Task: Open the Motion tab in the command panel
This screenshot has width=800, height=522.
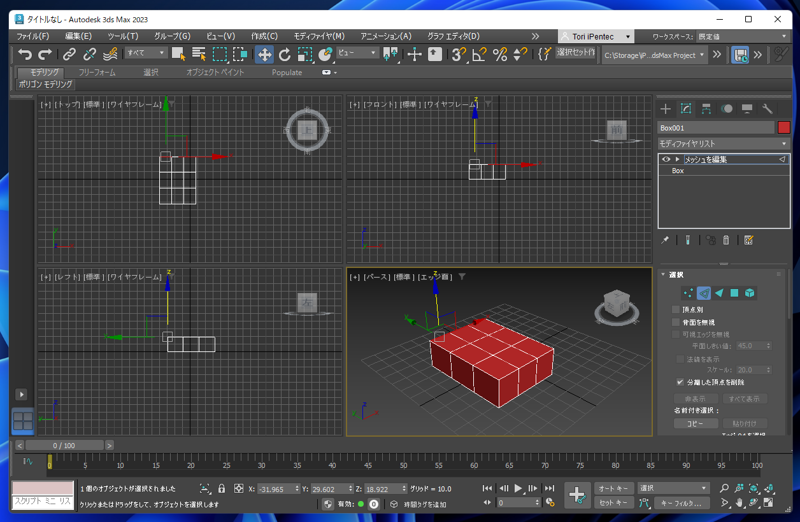Action: coord(727,109)
